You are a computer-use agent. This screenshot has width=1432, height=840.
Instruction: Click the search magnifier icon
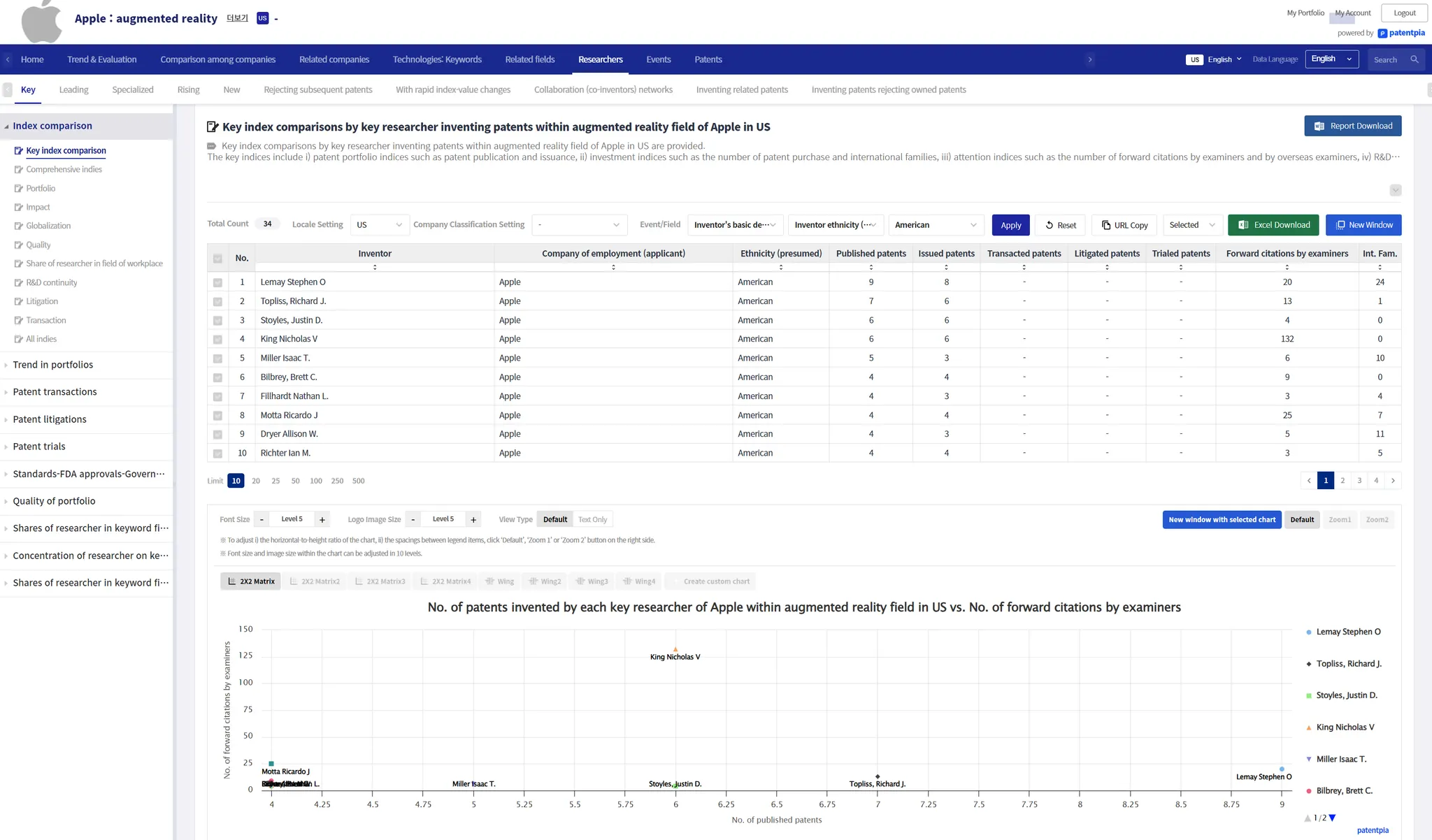pos(1415,59)
